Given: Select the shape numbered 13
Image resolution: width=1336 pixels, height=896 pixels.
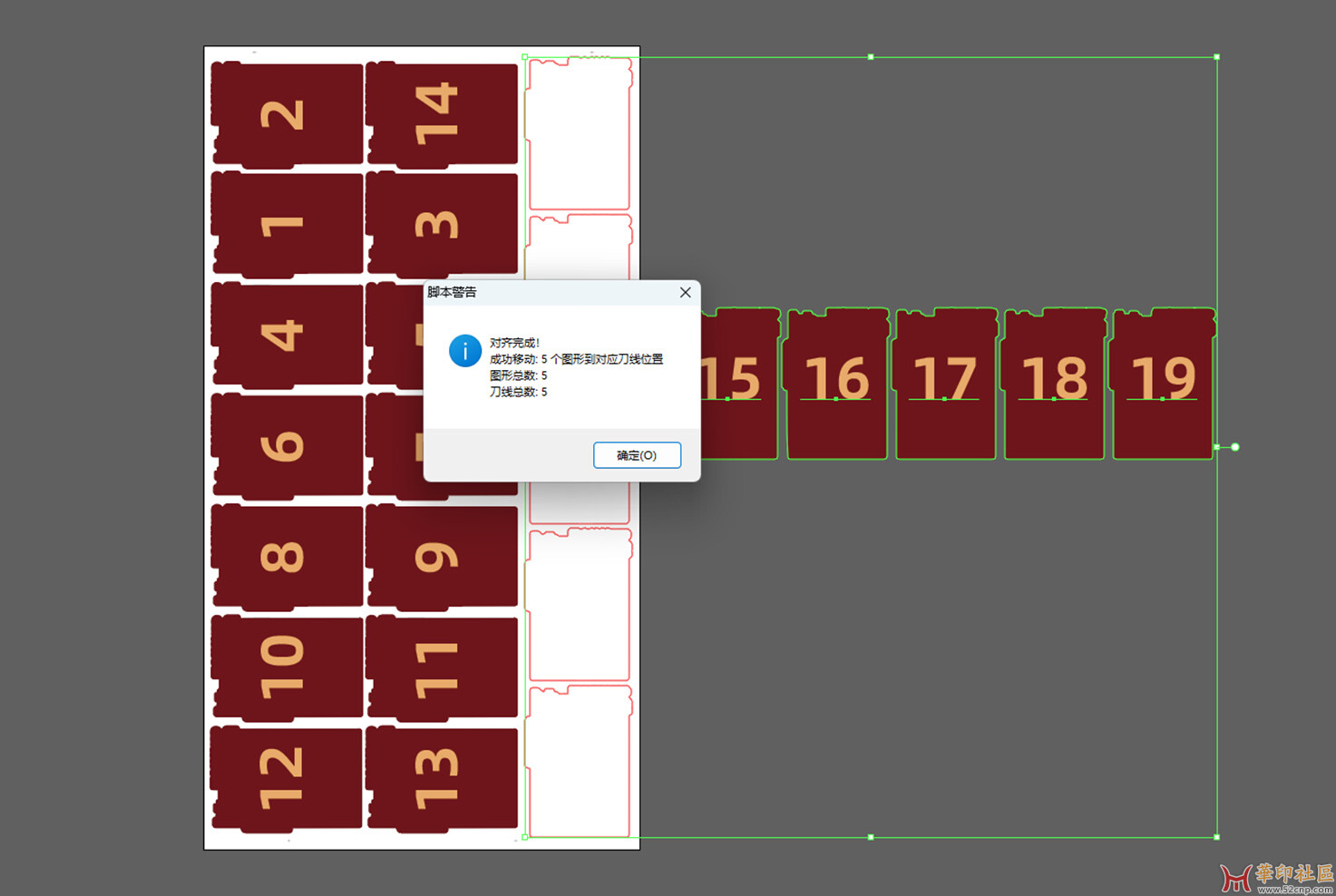Looking at the screenshot, I should [442, 778].
